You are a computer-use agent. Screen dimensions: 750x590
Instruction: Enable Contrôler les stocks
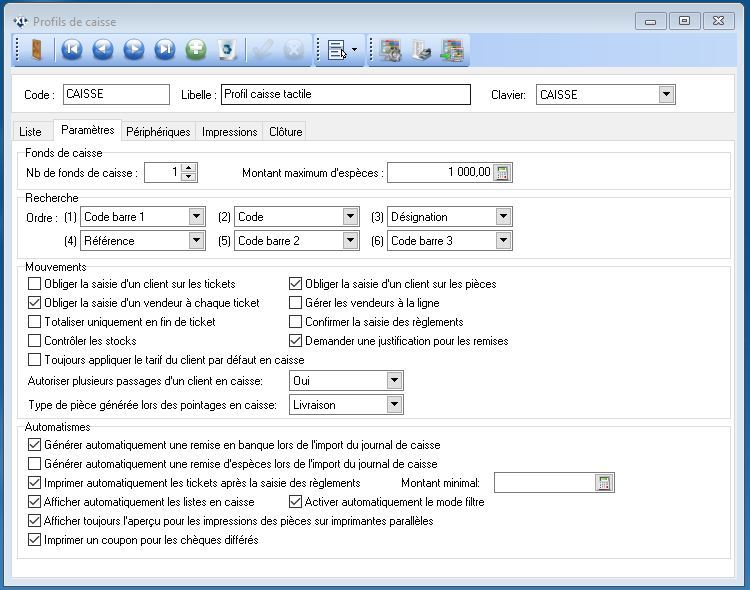(x=34, y=341)
